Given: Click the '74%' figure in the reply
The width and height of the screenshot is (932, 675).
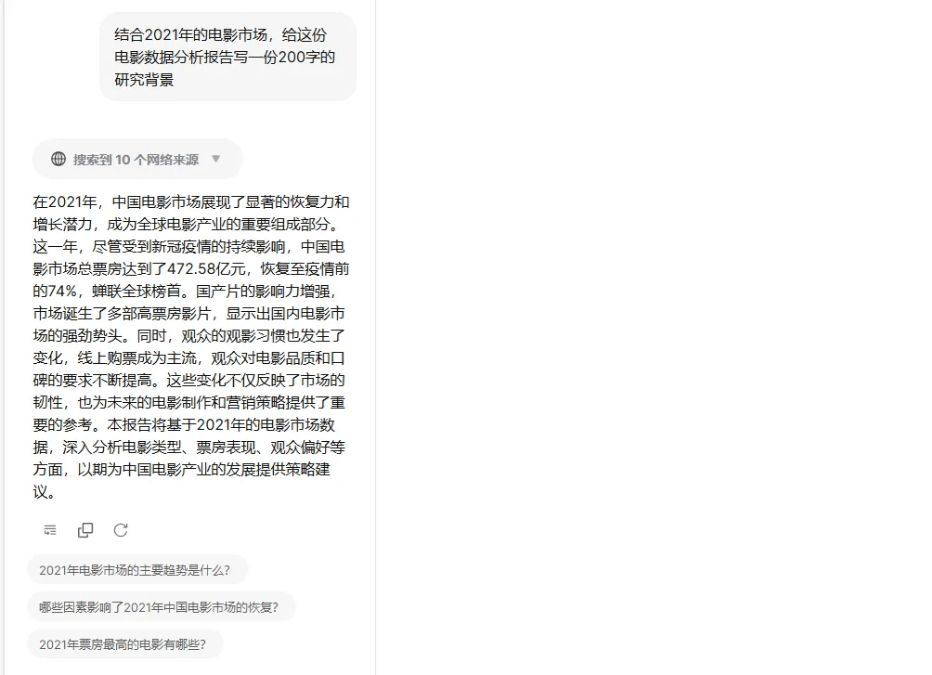Looking at the screenshot, I should click(x=62, y=291).
